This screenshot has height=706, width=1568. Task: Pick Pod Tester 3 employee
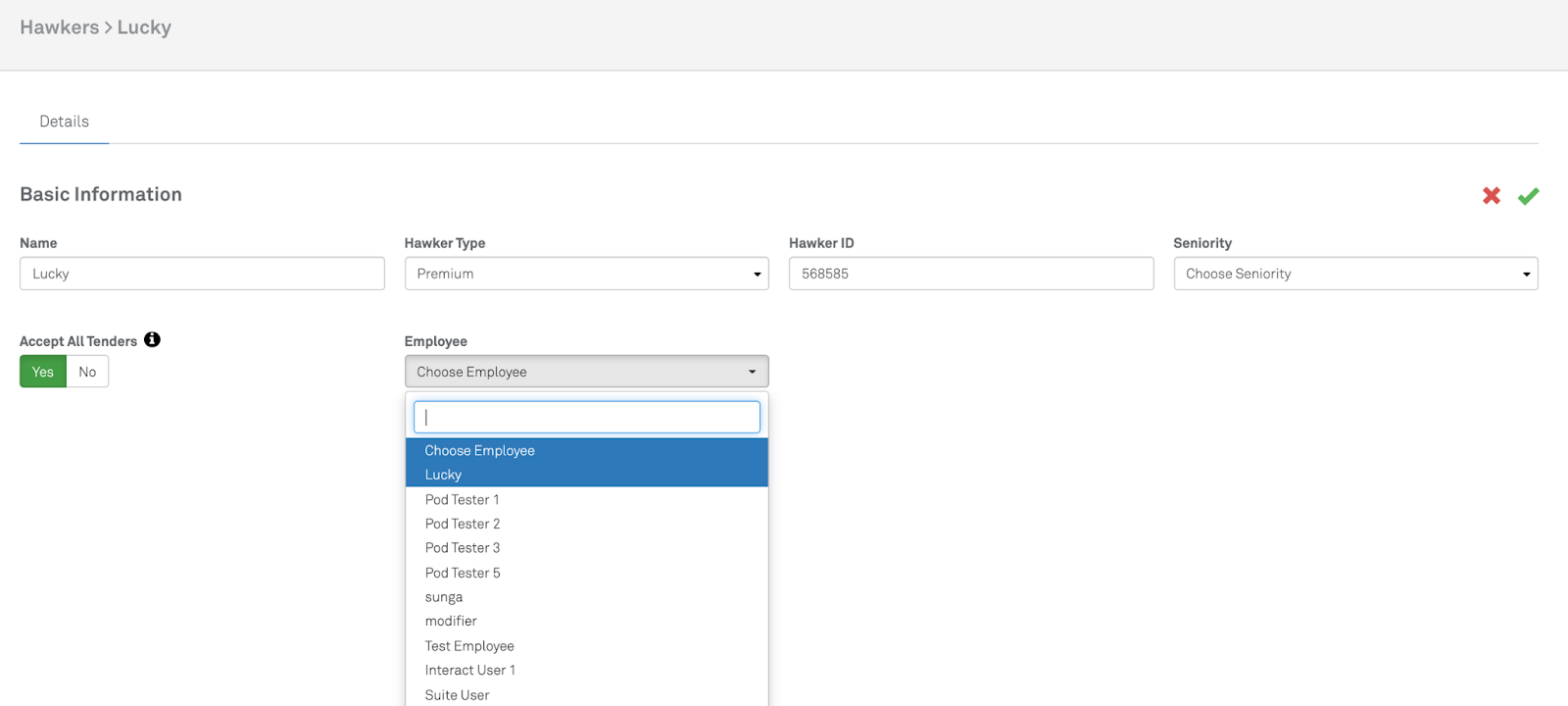click(462, 548)
